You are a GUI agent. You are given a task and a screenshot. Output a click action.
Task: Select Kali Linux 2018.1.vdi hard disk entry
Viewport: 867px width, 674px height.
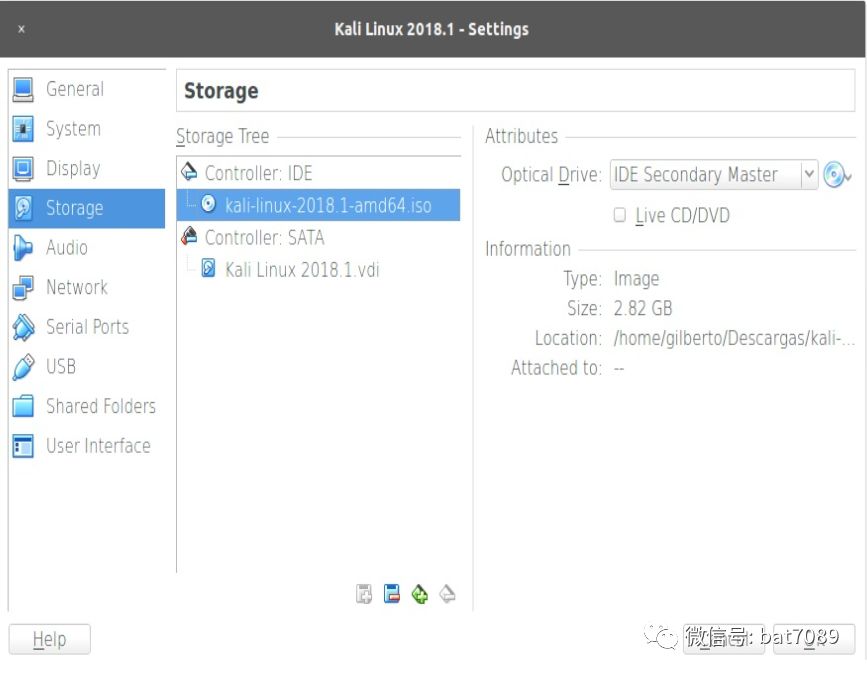(x=318, y=269)
